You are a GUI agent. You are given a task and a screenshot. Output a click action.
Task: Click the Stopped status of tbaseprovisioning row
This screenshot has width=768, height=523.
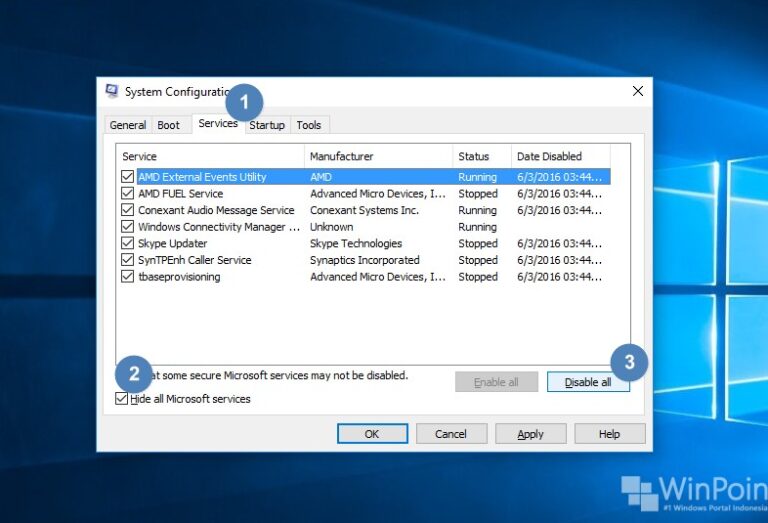tap(478, 277)
